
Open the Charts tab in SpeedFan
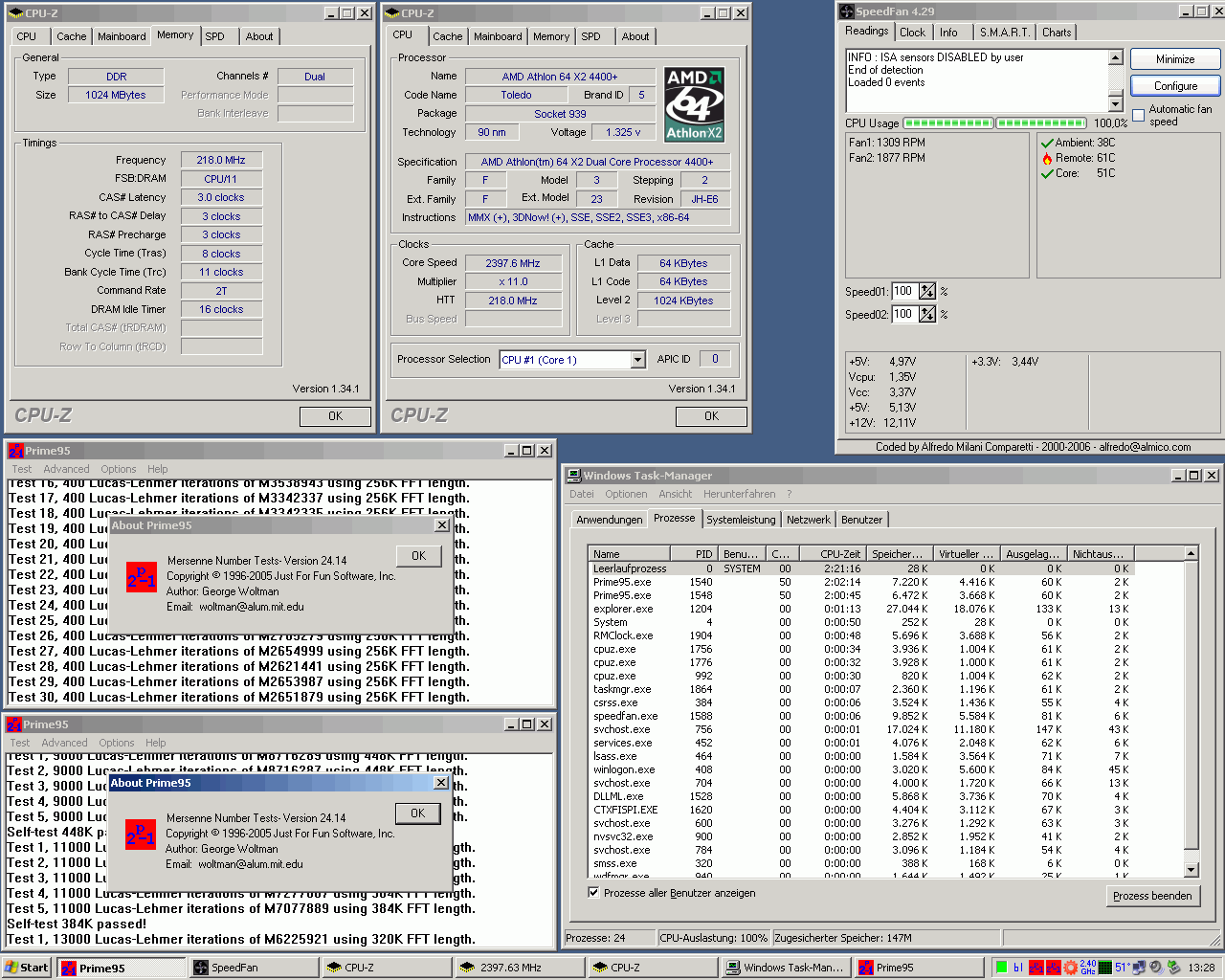(1057, 33)
